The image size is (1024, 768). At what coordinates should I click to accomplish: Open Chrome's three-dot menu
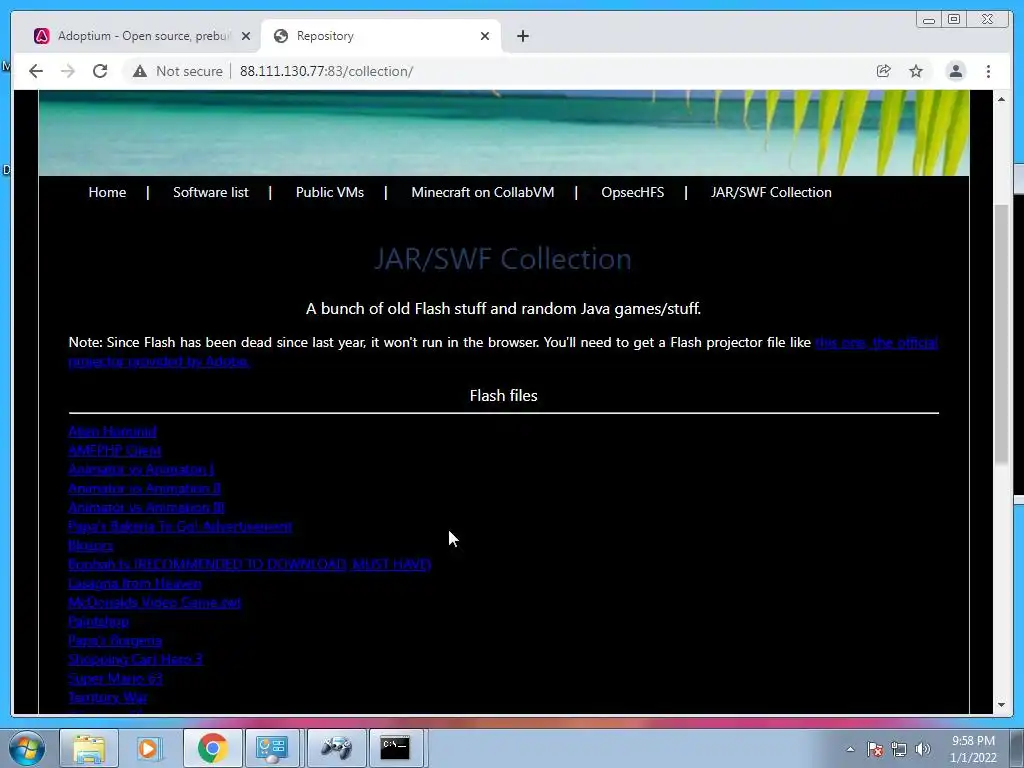point(988,71)
